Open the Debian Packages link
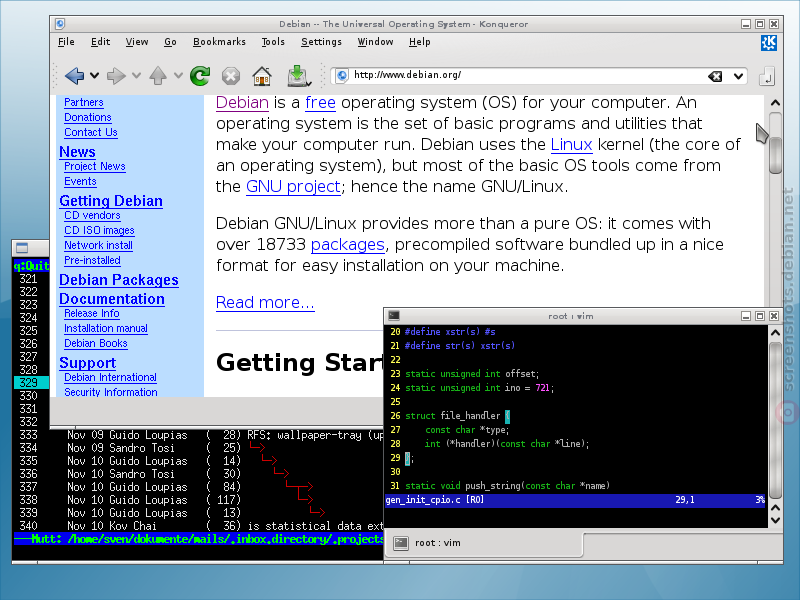Image resolution: width=800 pixels, height=600 pixels. (x=119, y=280)
